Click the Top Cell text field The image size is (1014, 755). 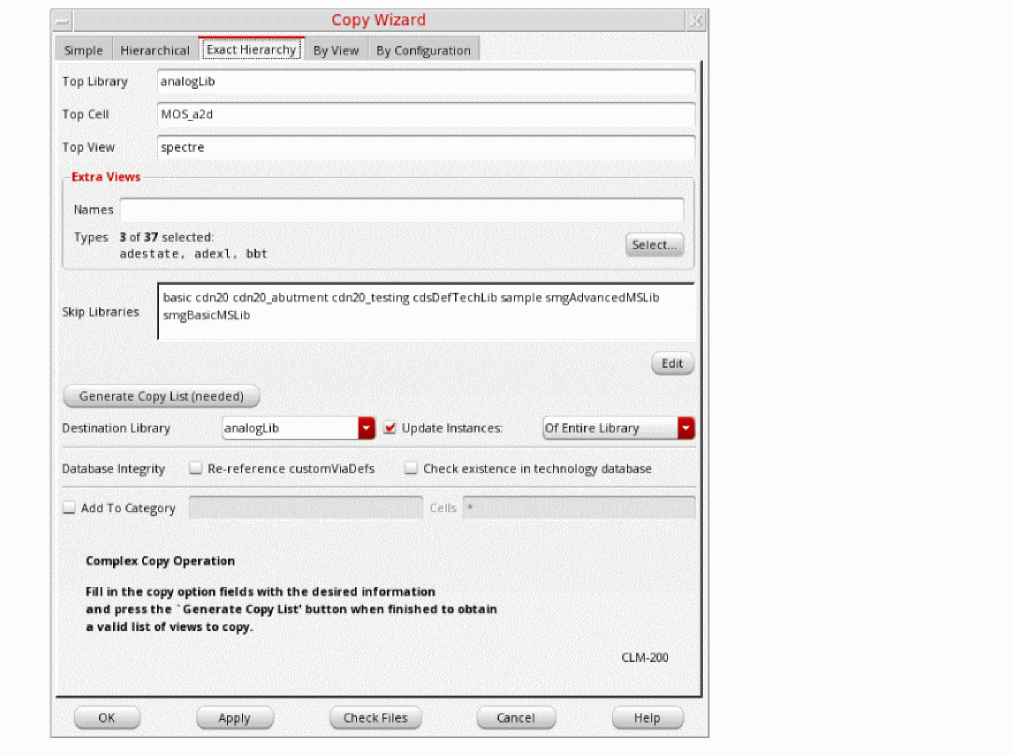pos(425,115)
